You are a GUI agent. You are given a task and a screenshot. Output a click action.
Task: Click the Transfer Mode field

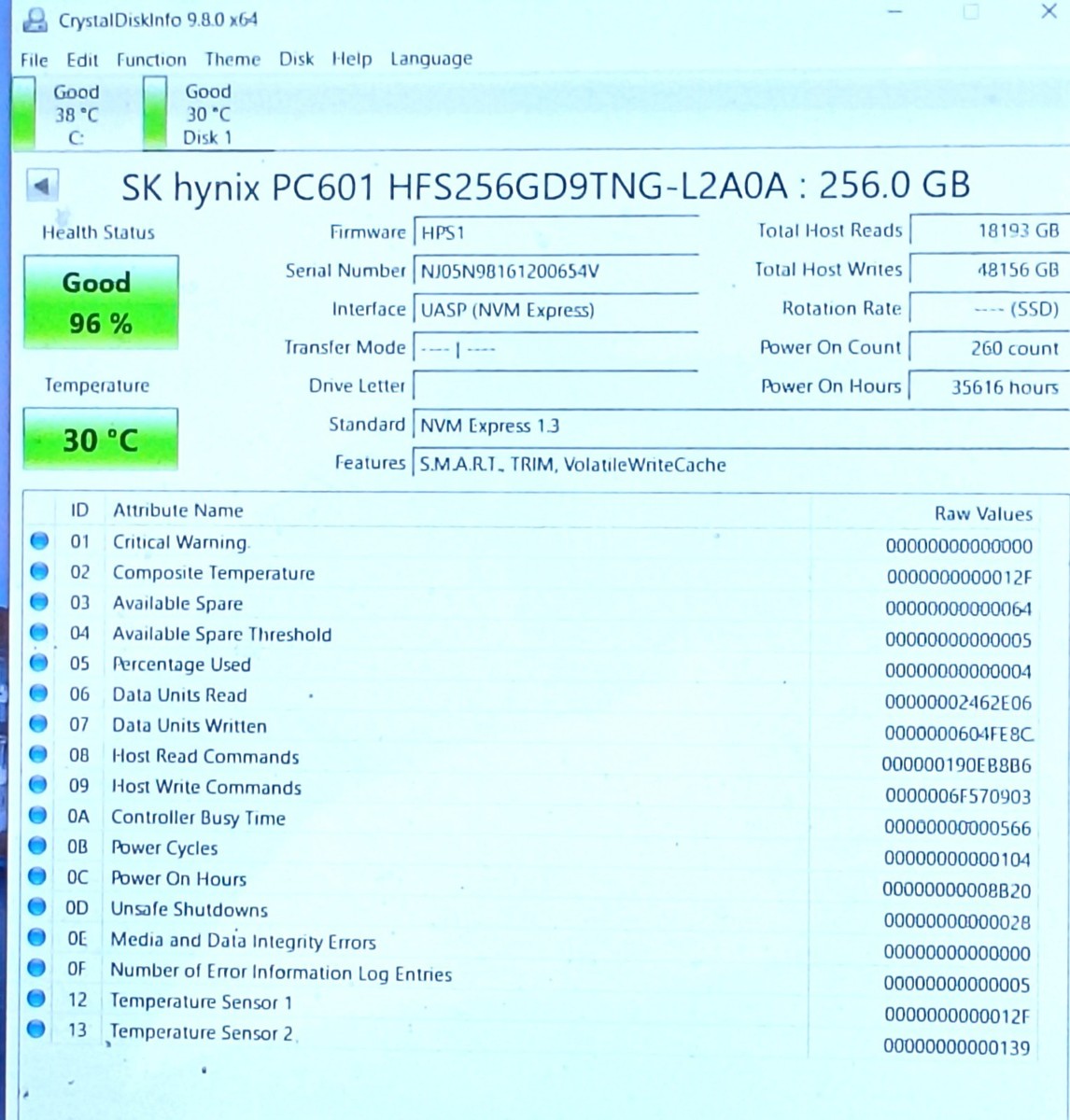pos(555,349)
